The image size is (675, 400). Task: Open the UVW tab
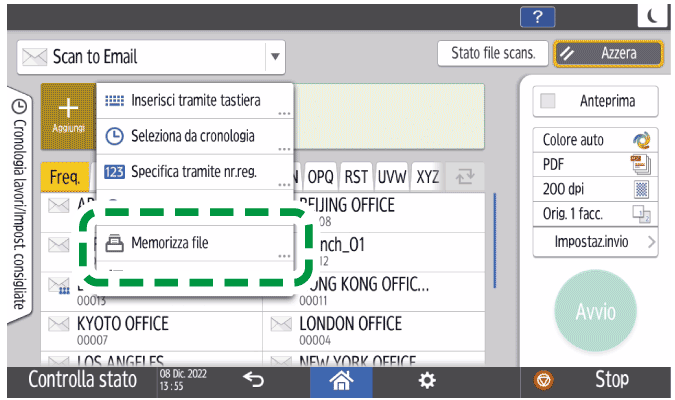(392, 177)
